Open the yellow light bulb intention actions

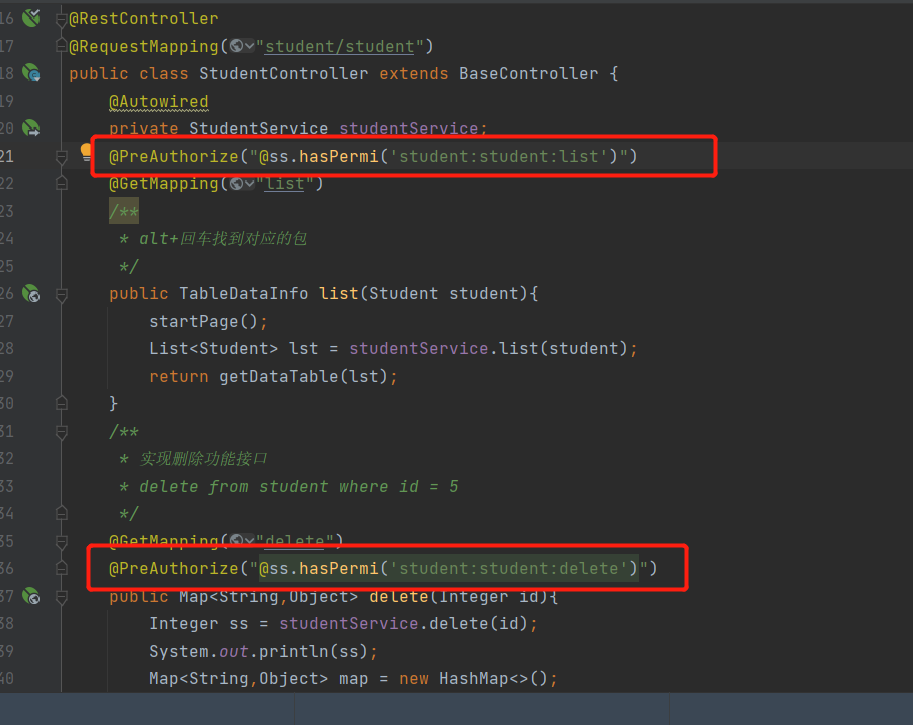(86, 153)
